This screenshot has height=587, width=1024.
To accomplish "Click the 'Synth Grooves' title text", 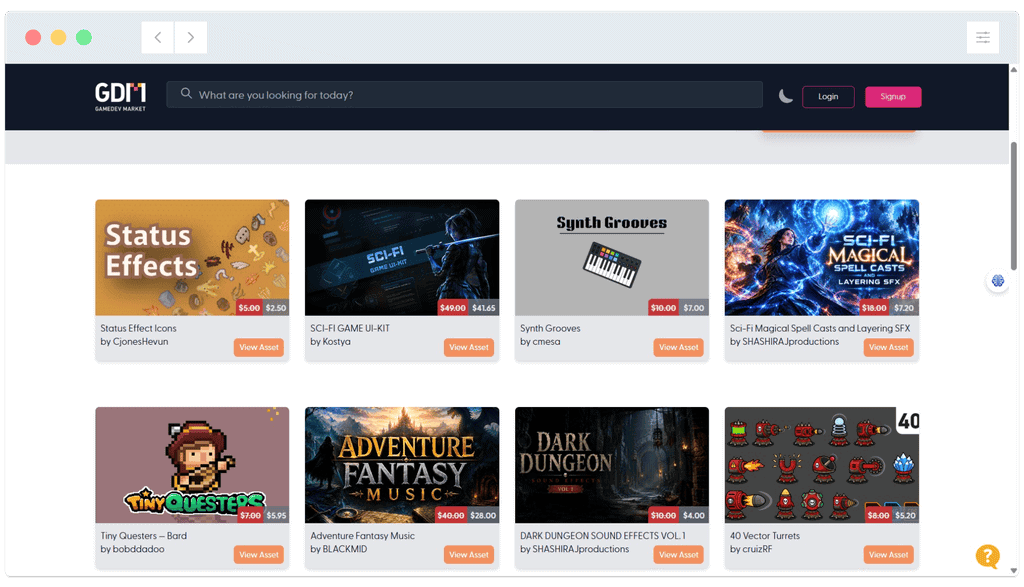I will (550, 328).
